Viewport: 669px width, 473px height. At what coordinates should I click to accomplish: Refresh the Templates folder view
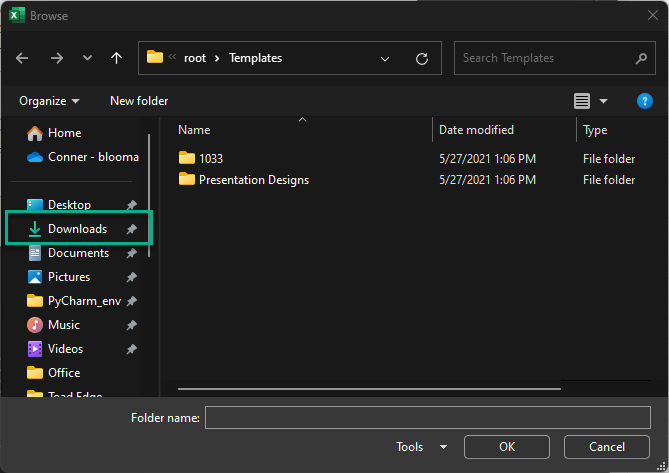tap(422, 58)
